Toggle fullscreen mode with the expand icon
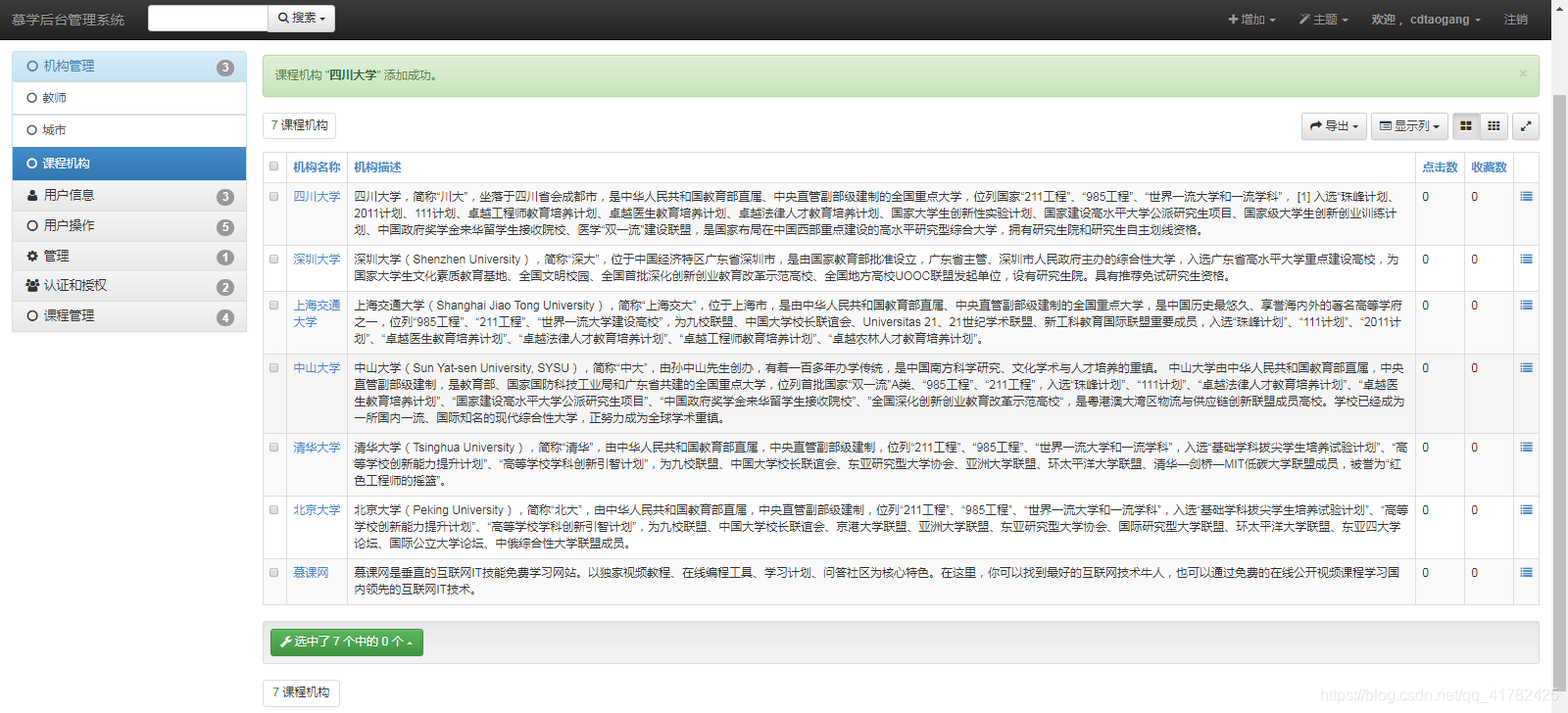This screenshot has height=713, width=1568. click(1526, 126)
